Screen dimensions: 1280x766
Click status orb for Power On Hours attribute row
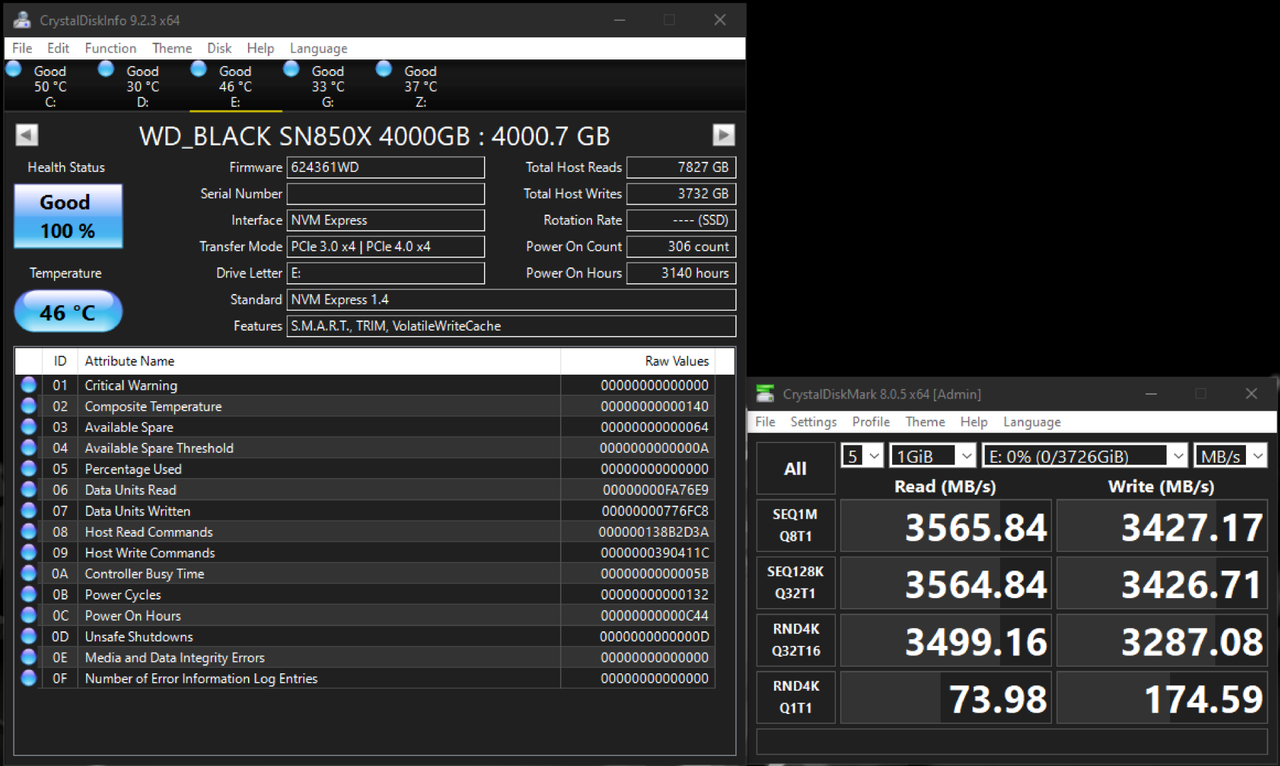point(29,616)
